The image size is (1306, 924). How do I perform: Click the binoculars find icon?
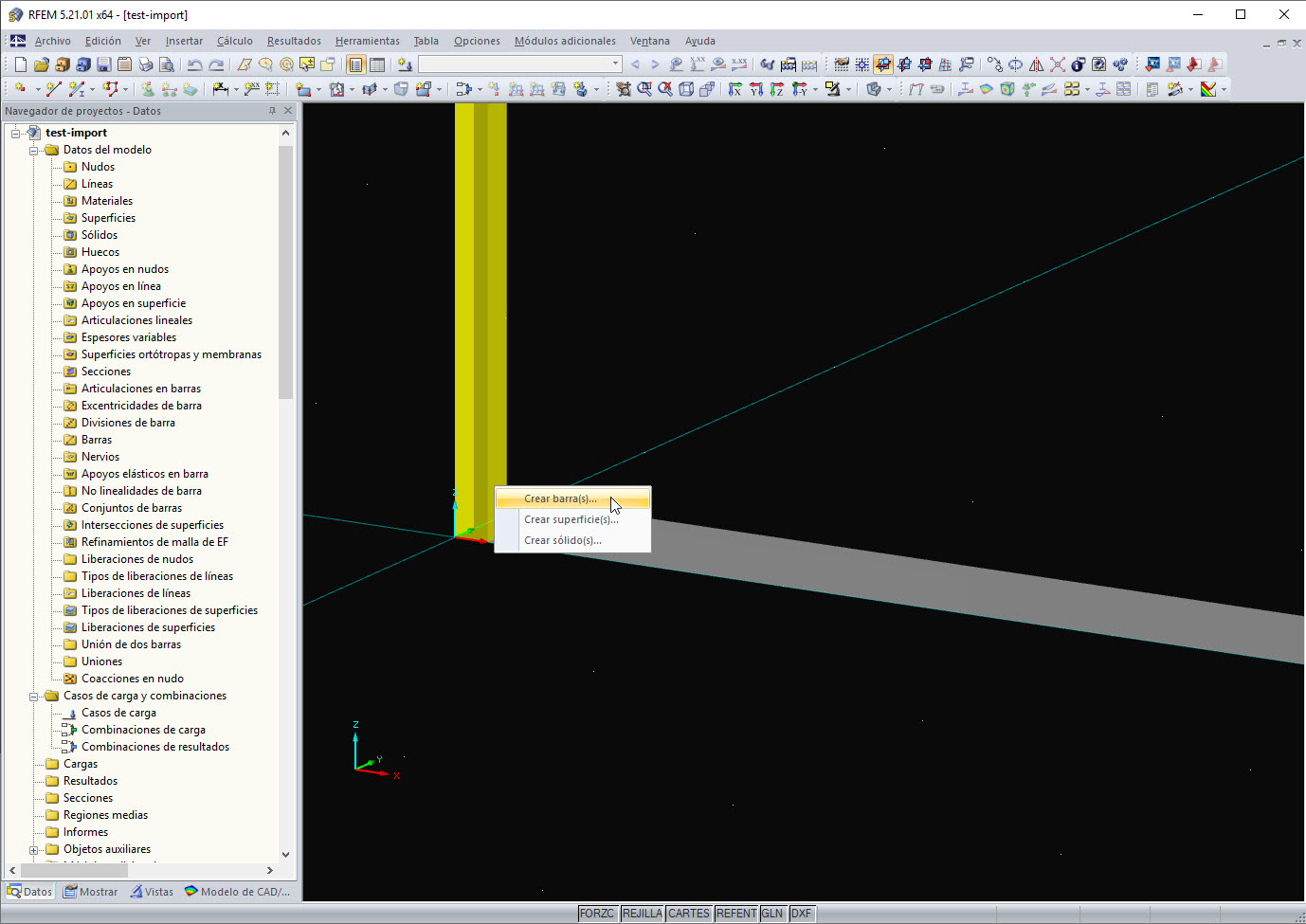tap(767, 64)
